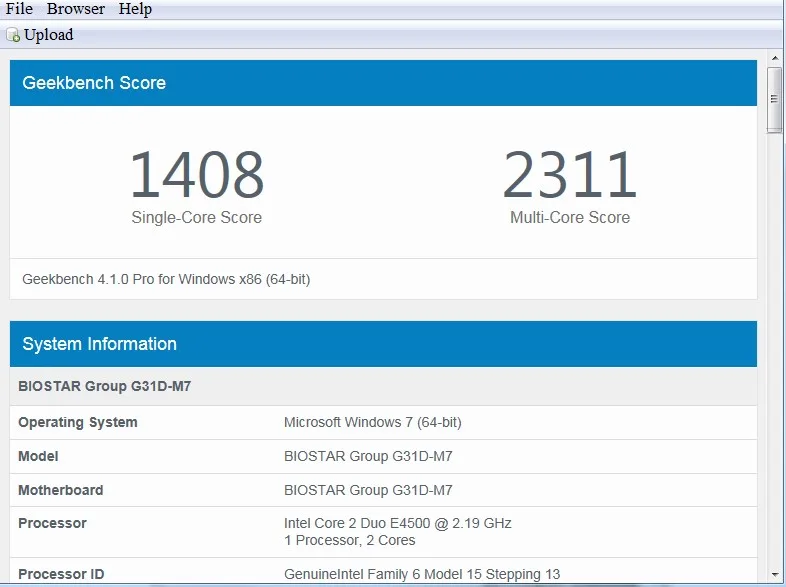Click the Operating System row label

coord(78,422)
